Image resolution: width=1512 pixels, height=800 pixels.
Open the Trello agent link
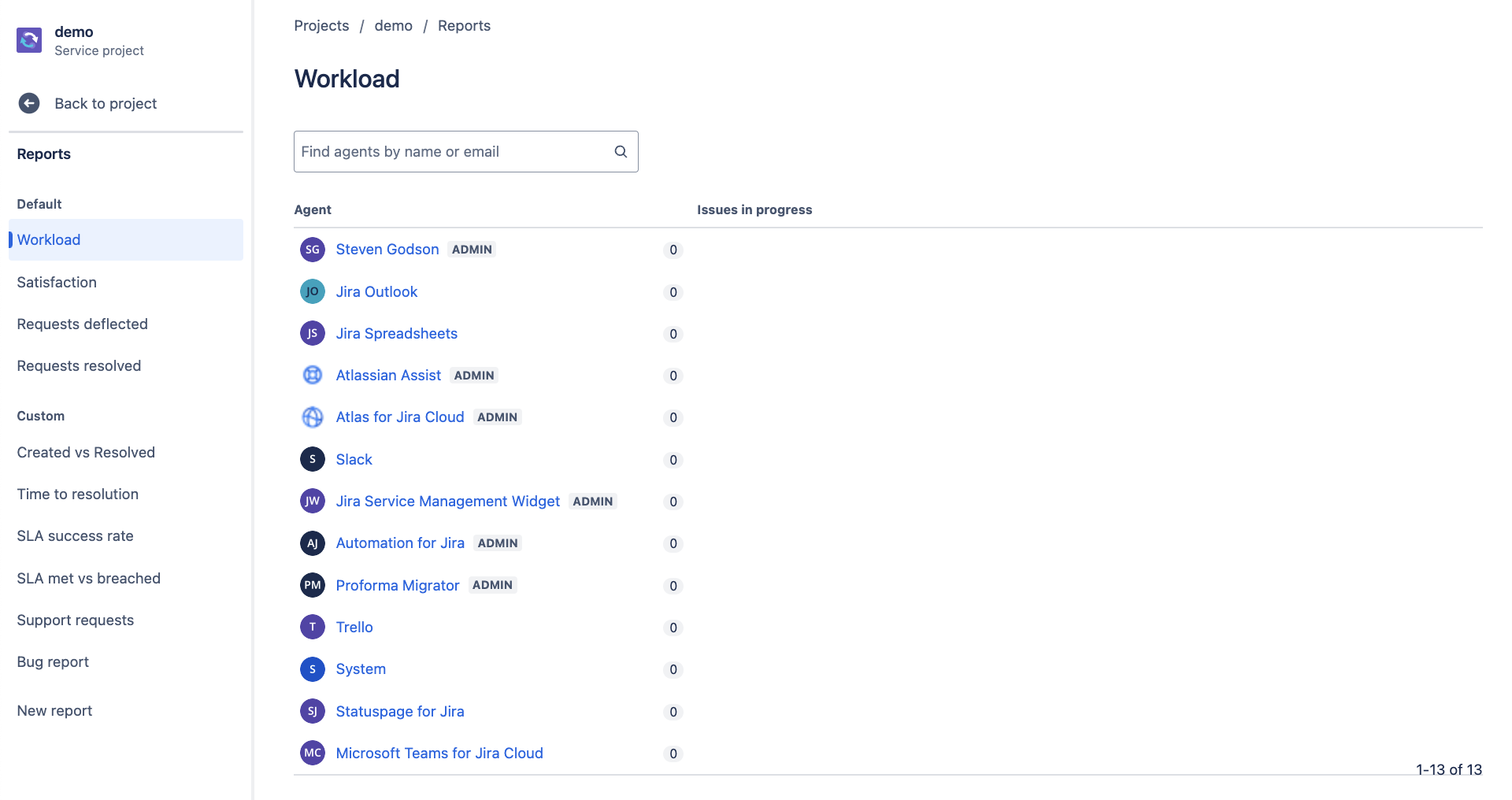(354, 627)
